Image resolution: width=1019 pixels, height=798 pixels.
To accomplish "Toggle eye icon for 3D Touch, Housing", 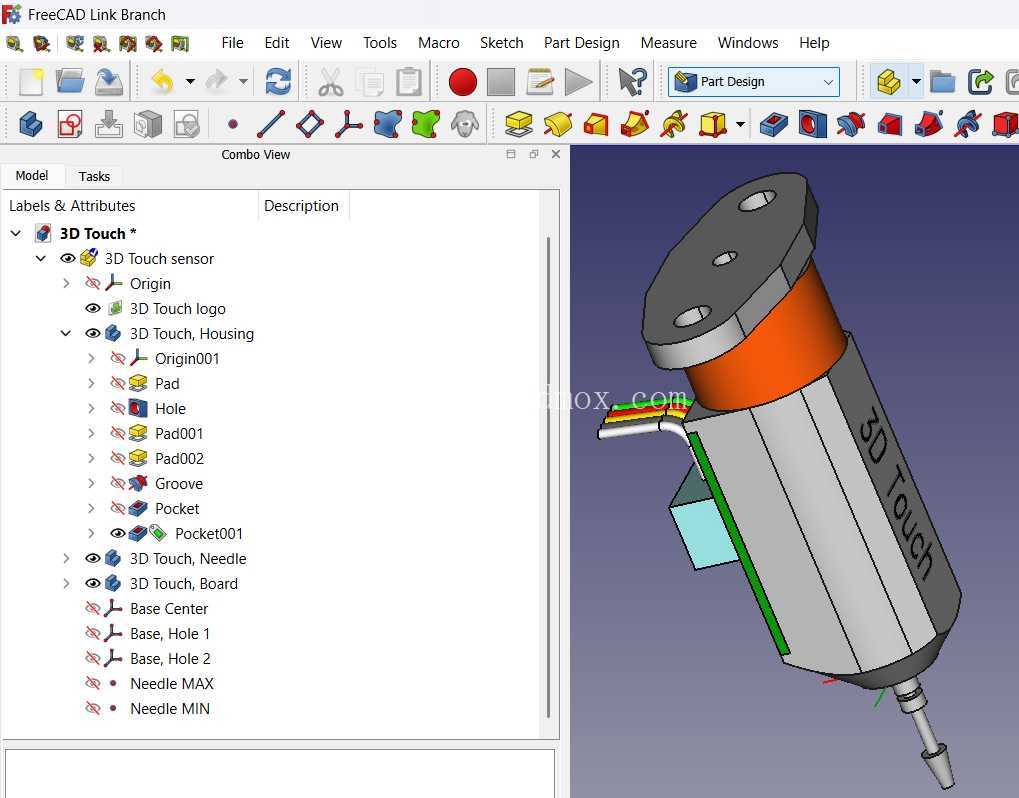I will [x=93, y=333].
